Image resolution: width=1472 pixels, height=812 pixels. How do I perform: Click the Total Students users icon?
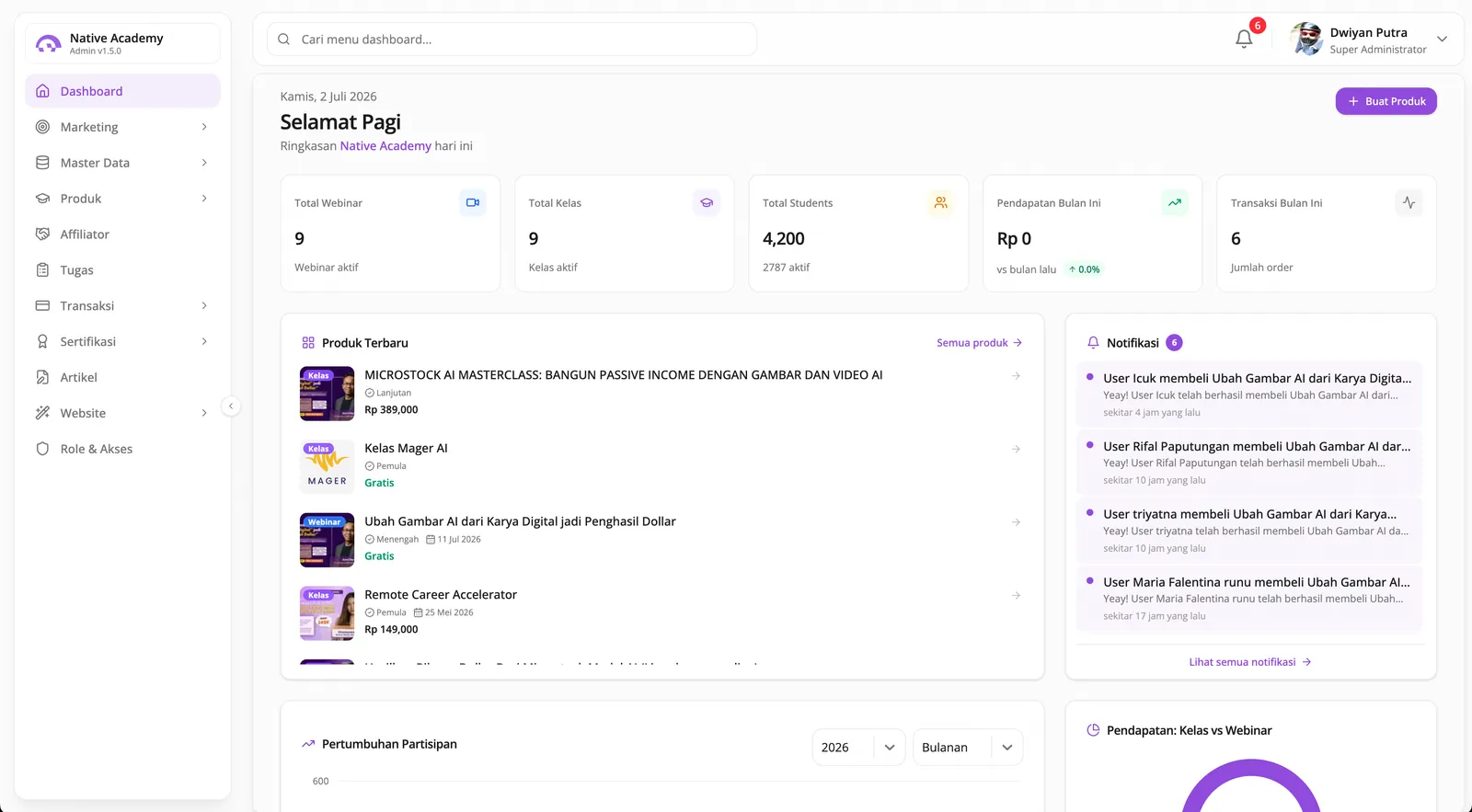940,202
